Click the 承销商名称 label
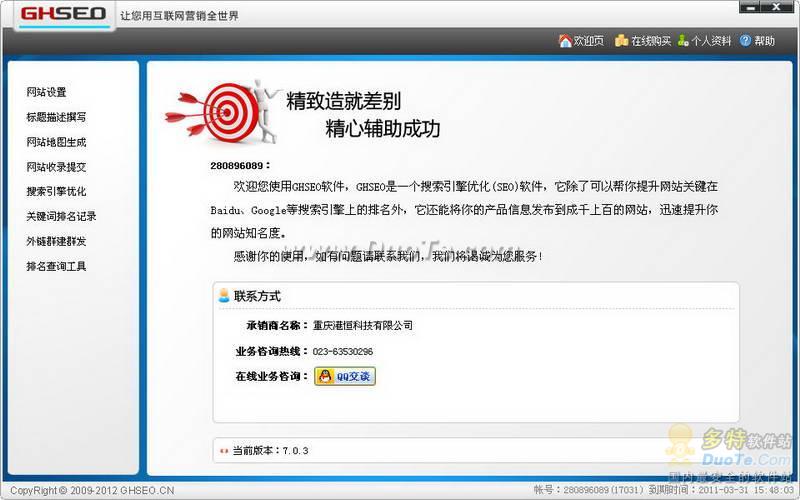800x500 pixels. coord(277,326)
